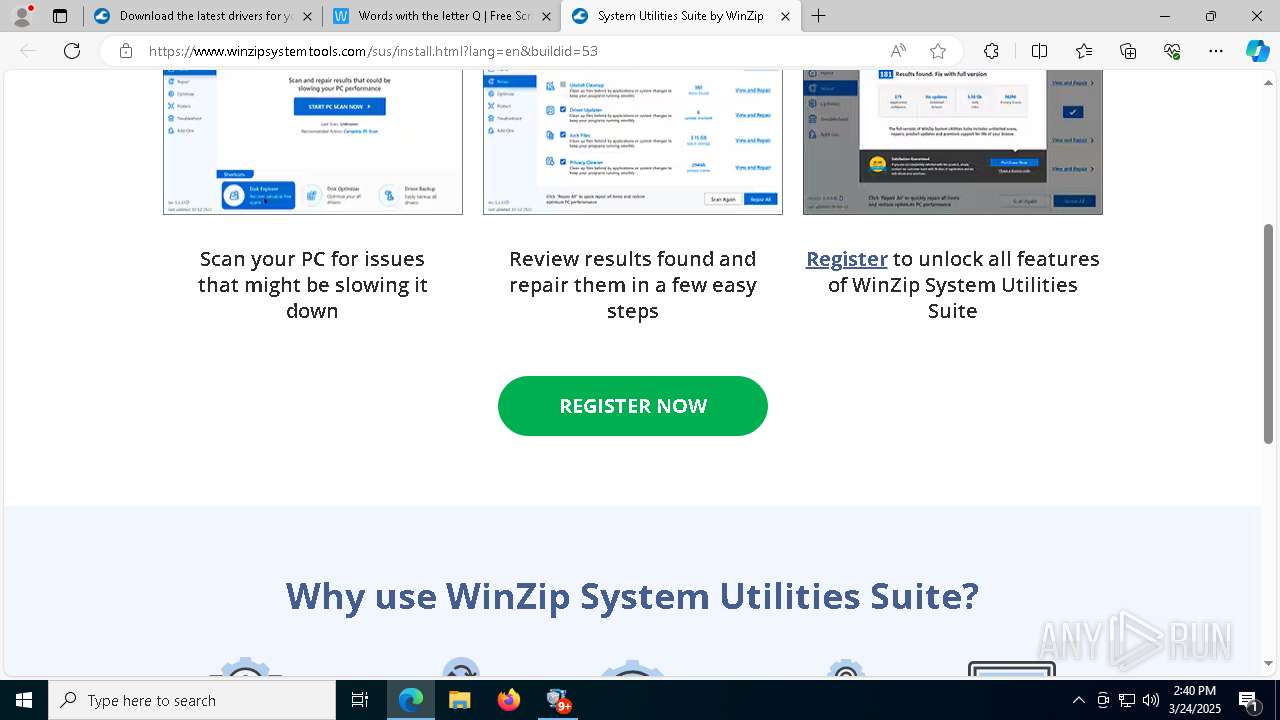The image size is (1280, 720).
Task: Open the Extensions puzzle icon
Action: coord(991,51)
